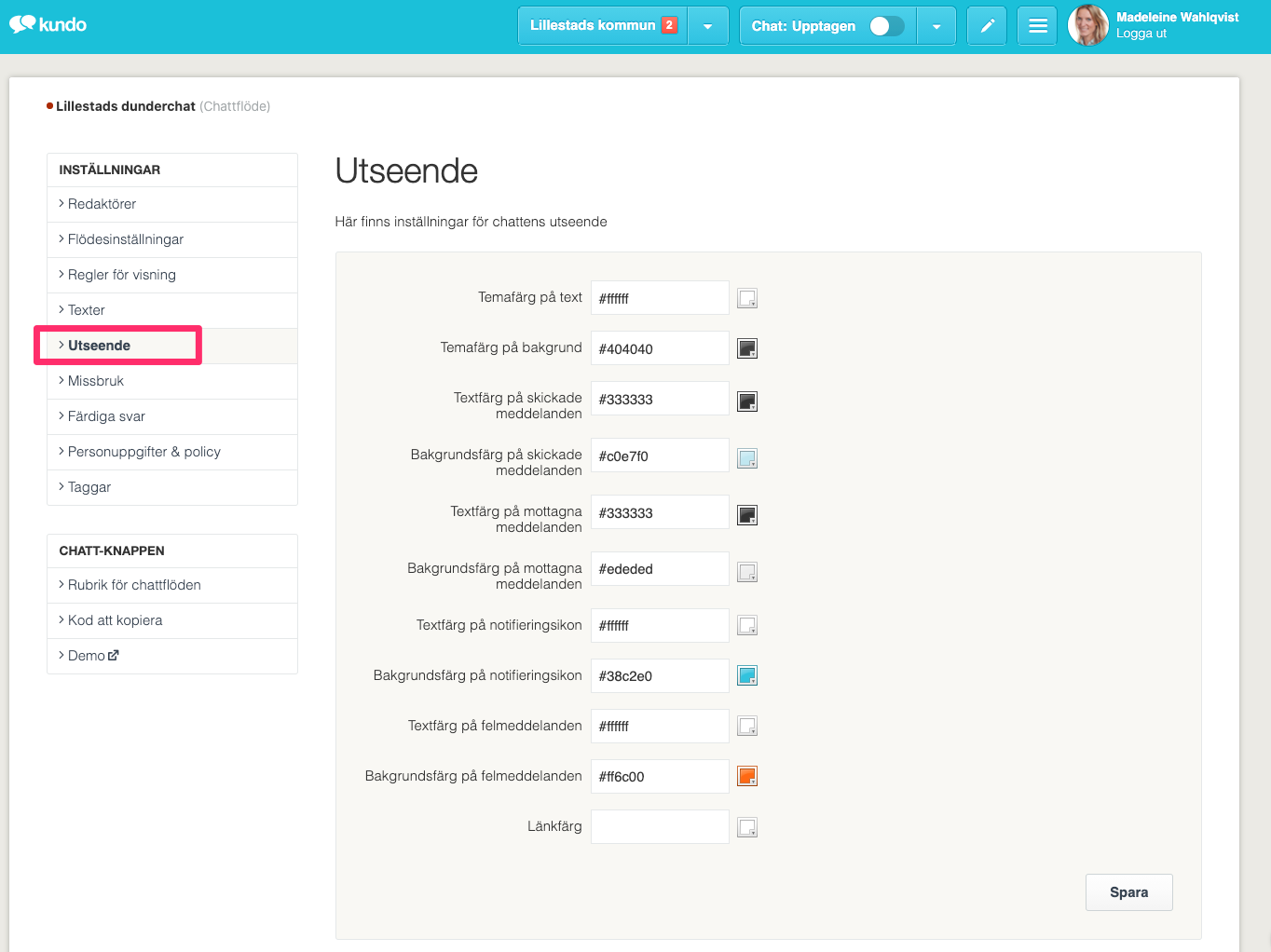Image resolution: width=1271 pixels, height=952 pixels.
Task: Click the Kundo logo
Action: click(48, 24)
